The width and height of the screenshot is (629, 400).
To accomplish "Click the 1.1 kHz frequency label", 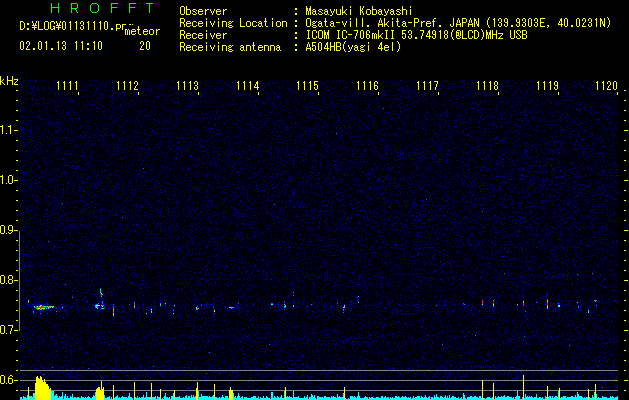I will click(8, 130).
